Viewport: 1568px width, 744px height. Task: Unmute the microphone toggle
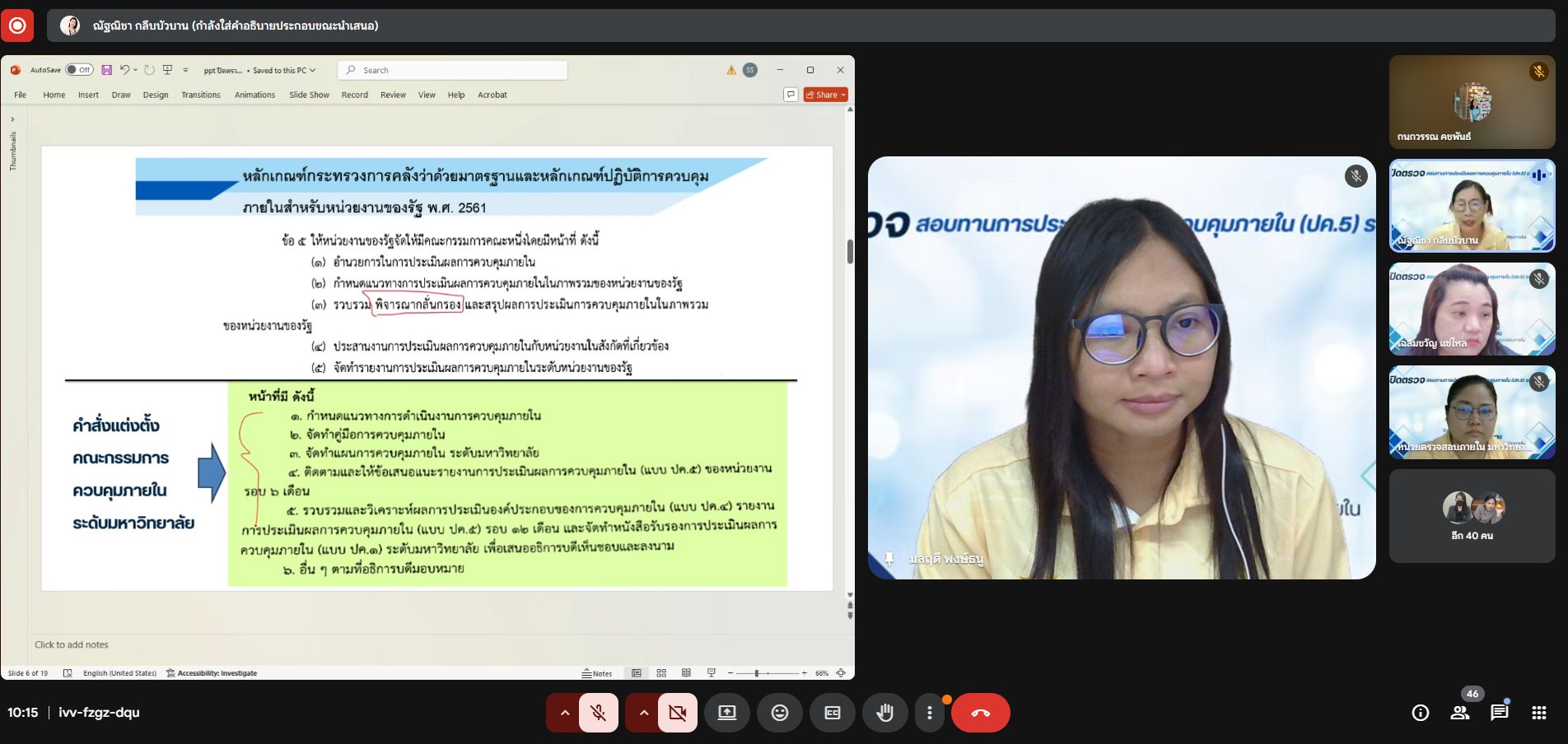599,713
